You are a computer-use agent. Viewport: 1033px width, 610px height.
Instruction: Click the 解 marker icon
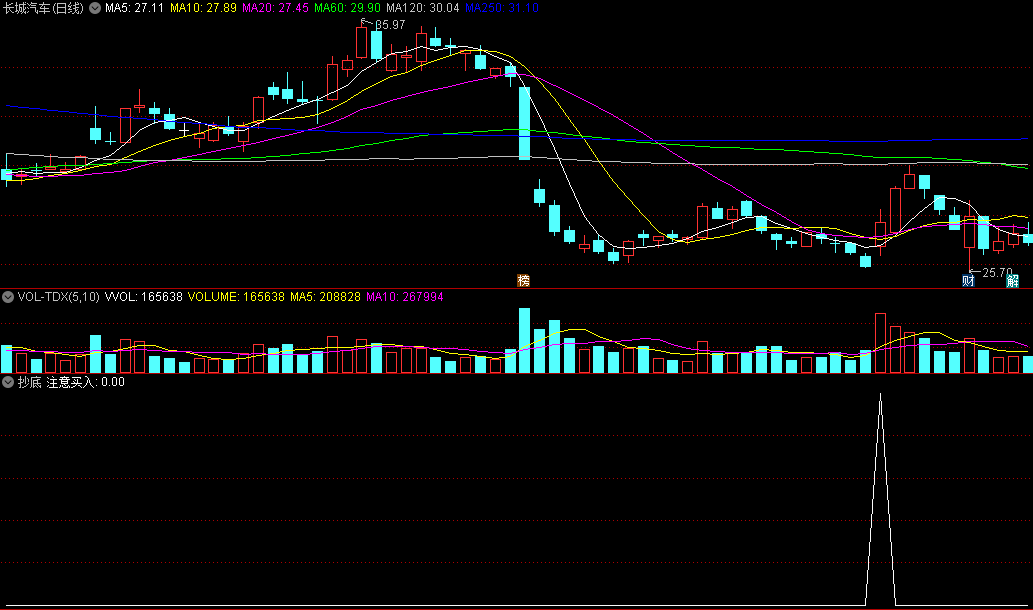[1013, 281]
